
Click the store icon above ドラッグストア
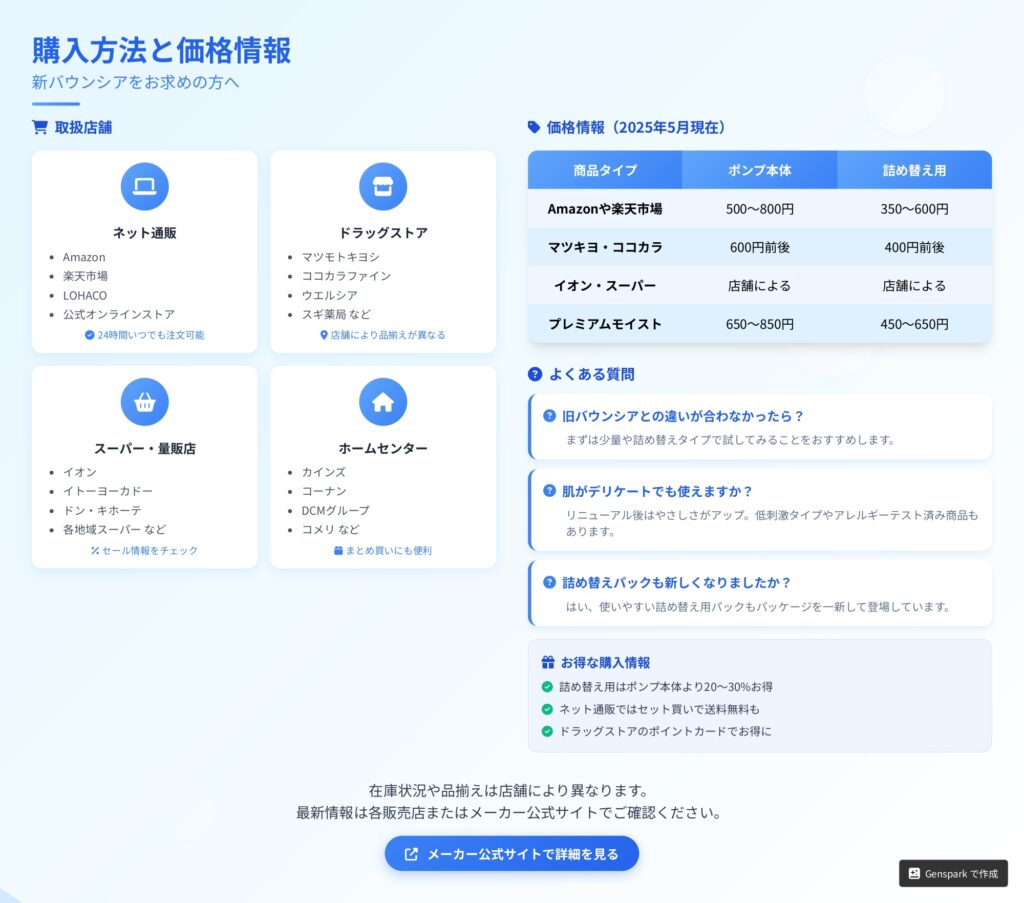383,187
